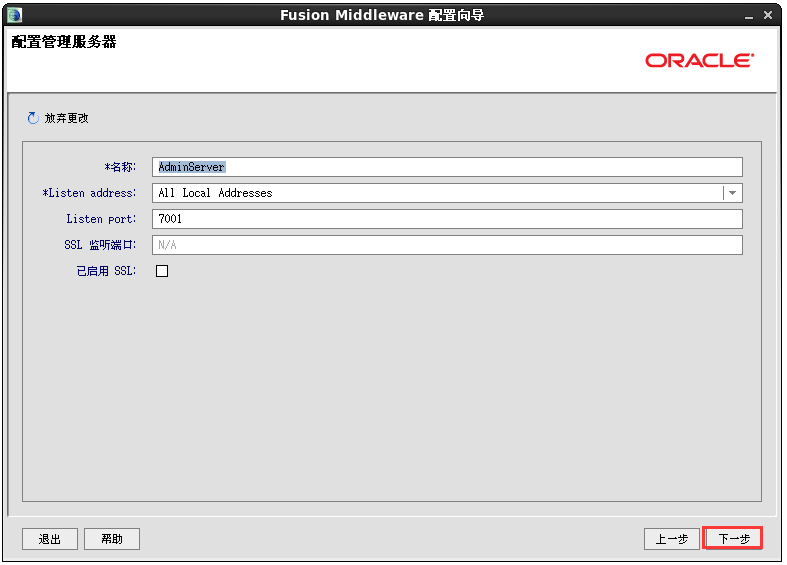Open the Listen address dropdown arrow
The image size is (787, 565).
(x=733, y=193)
